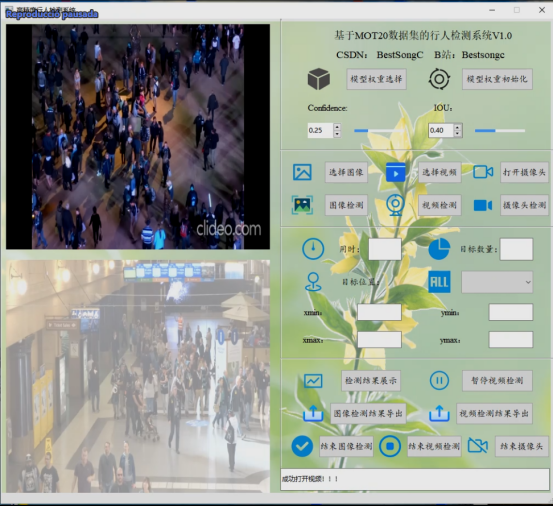This screenshot has height=507, width=554.
Task: Click the xmin value field
Action: click(x=379, y=312)
